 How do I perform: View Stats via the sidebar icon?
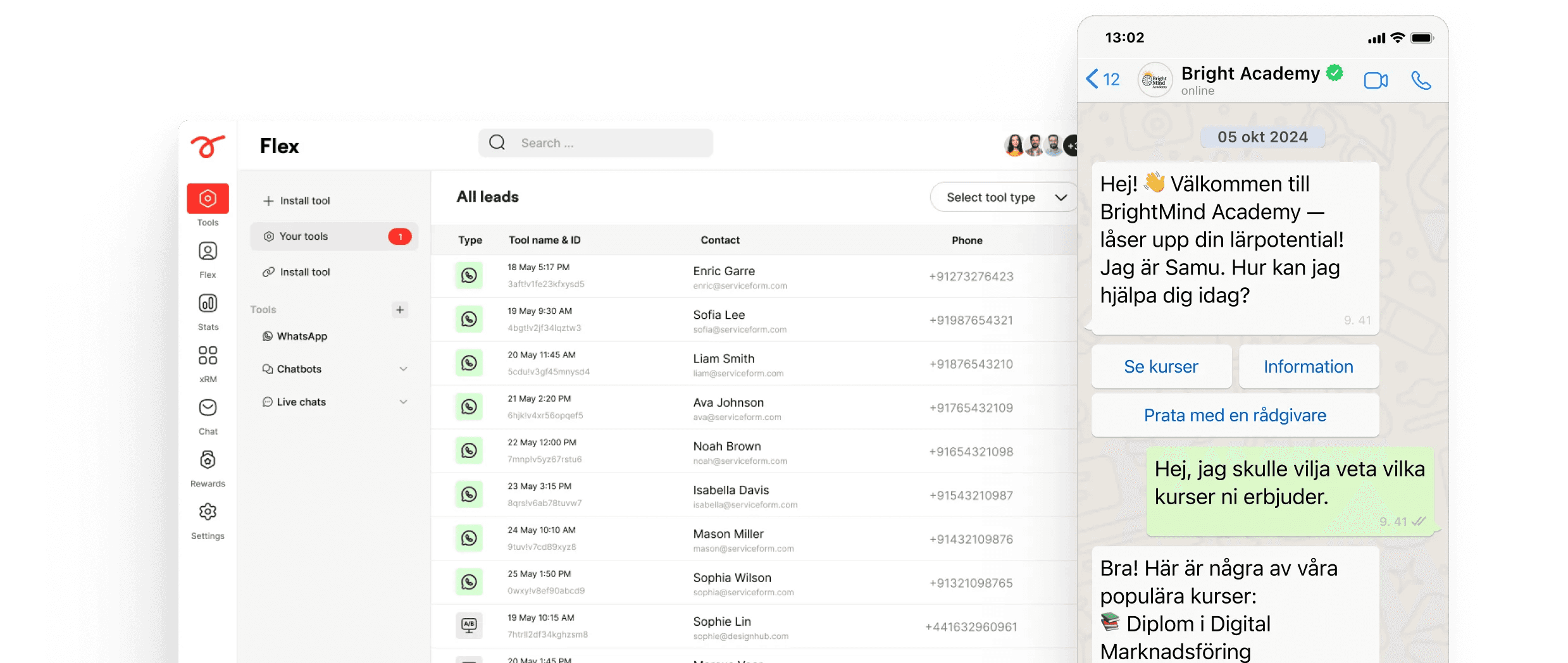208,303
